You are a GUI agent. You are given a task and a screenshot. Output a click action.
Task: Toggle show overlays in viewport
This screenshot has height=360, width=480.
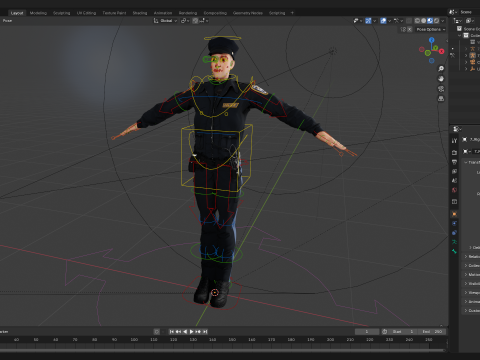pos(383,21)
